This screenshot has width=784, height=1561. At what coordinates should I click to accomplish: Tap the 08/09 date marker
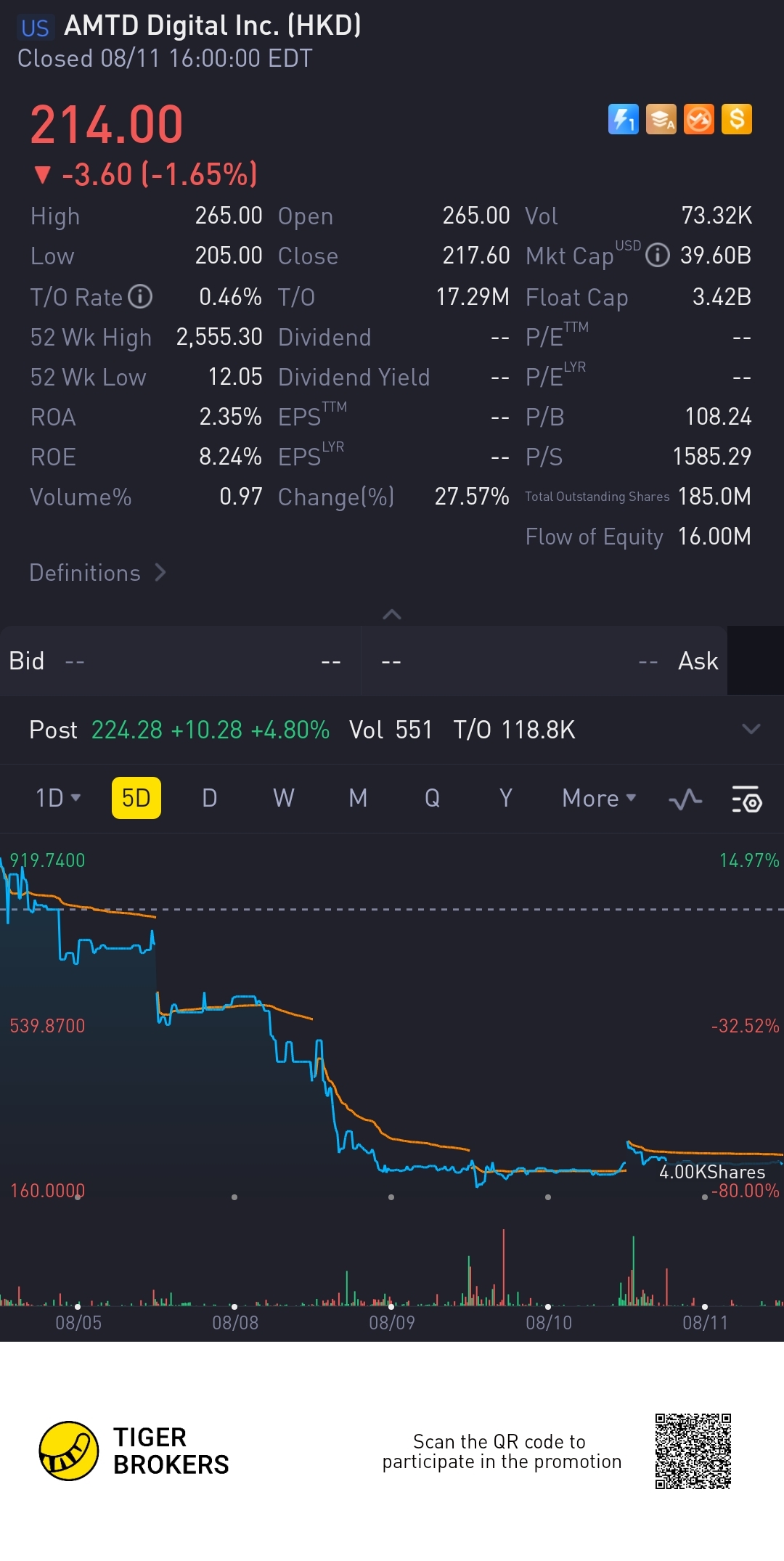pyautogui.click(x=392, y=1322)
